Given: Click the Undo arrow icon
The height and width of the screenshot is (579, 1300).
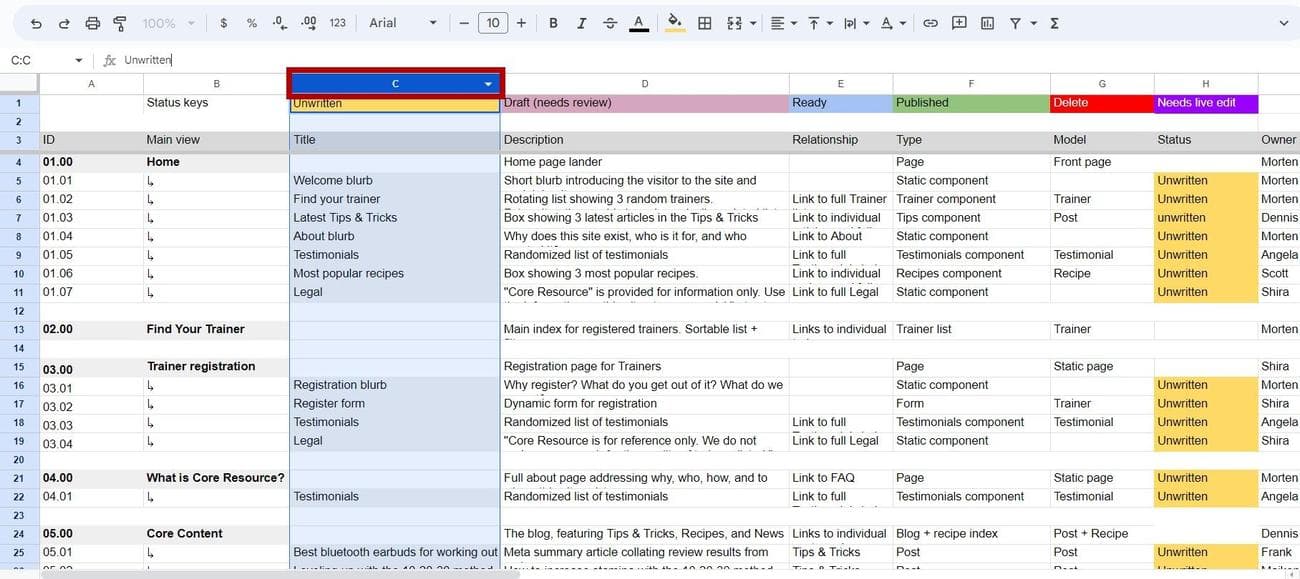Looking at the screenshot, I should 36,23.
